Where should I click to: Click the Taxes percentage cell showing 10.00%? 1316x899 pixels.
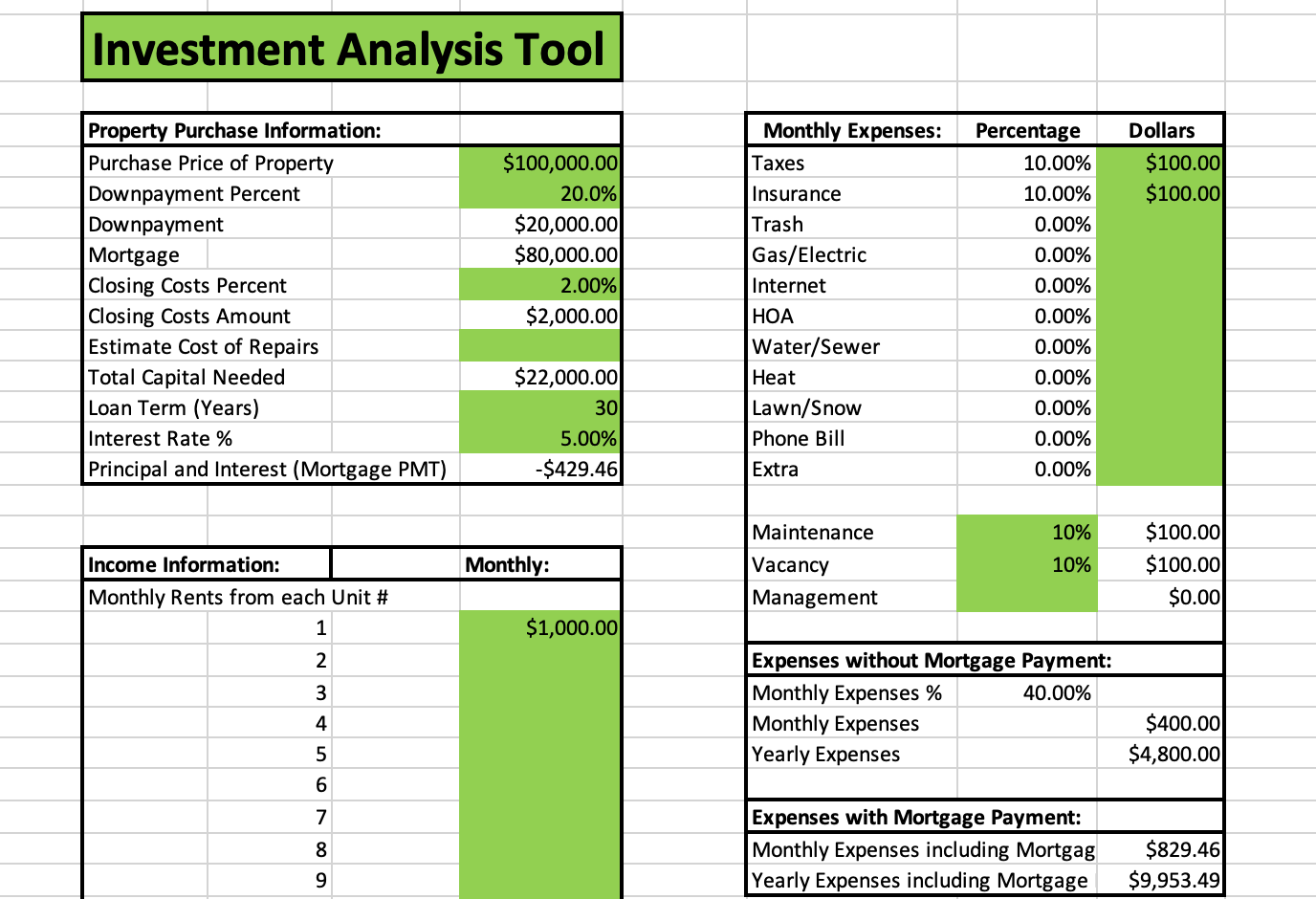[1027, 163]
